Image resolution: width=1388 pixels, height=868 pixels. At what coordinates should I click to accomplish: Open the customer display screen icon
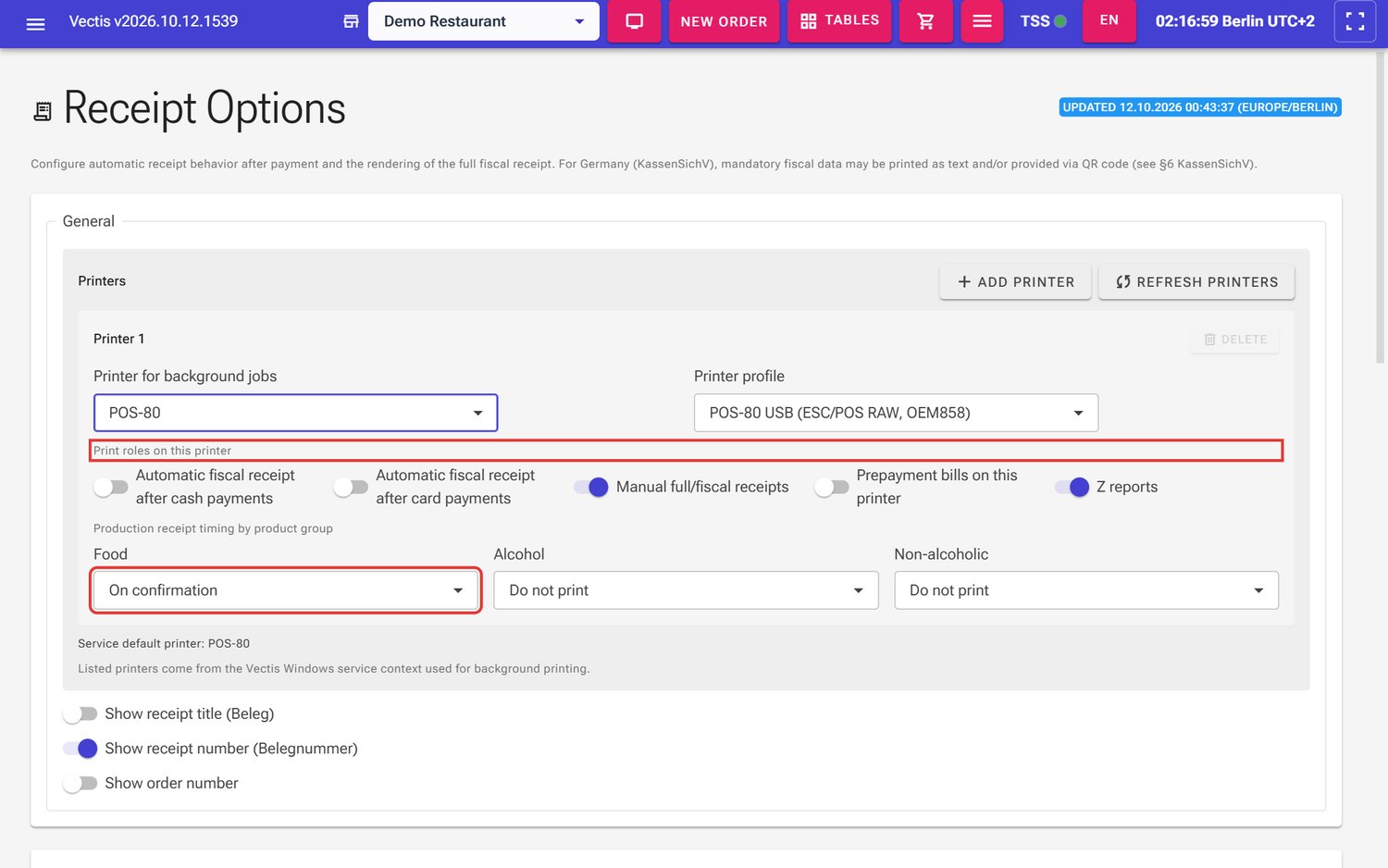(x=634, y=21)
